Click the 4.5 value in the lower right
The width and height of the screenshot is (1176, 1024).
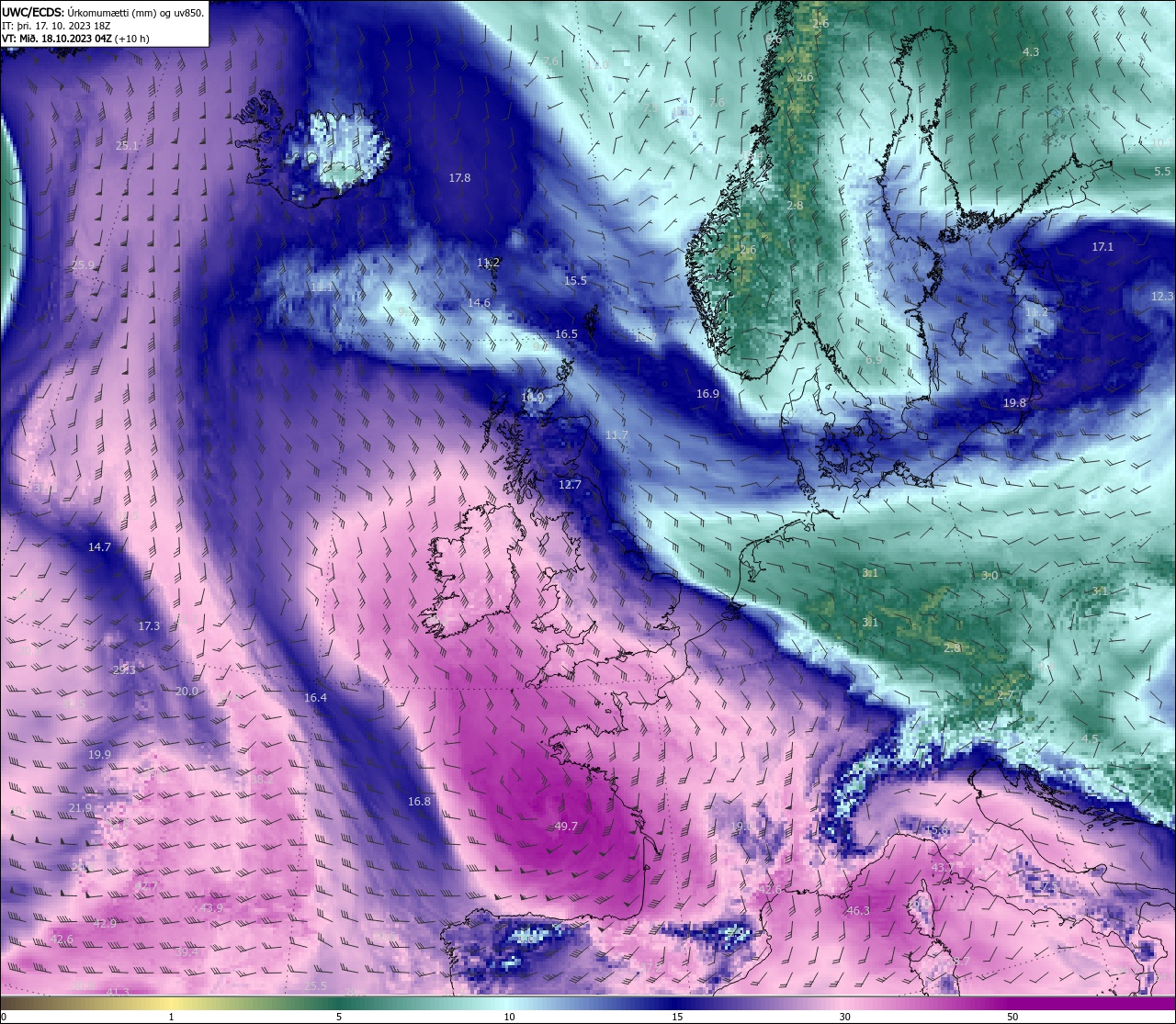point(1090,739)
